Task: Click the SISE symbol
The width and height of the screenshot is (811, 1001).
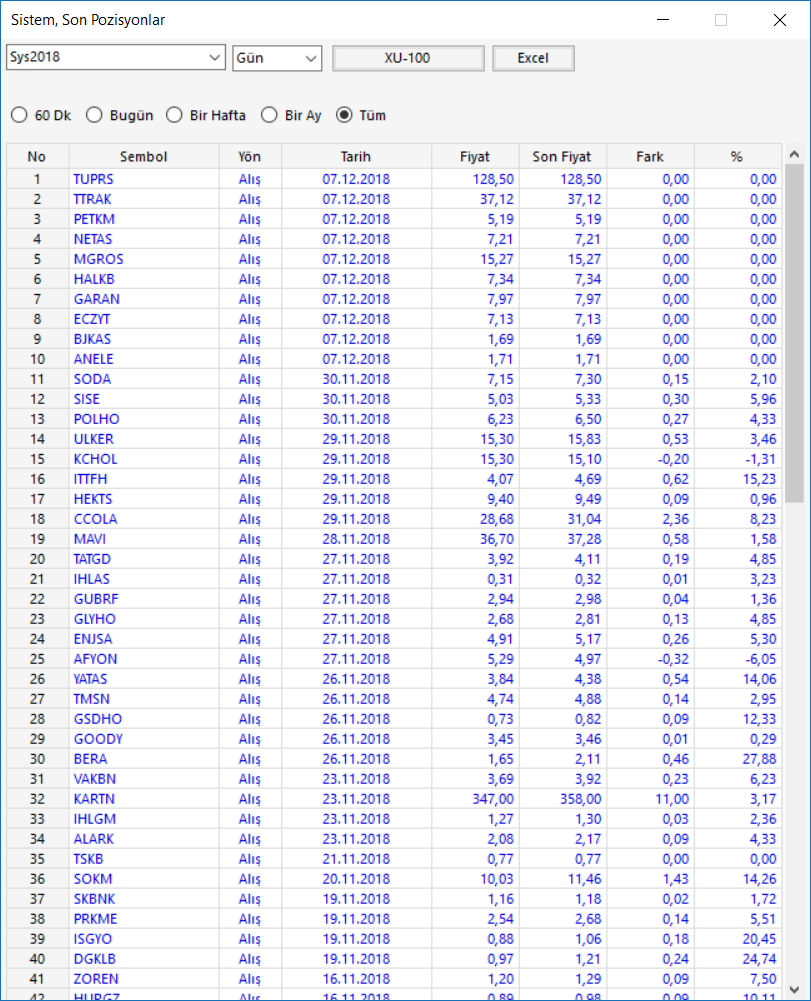Action: pos(86,399)
